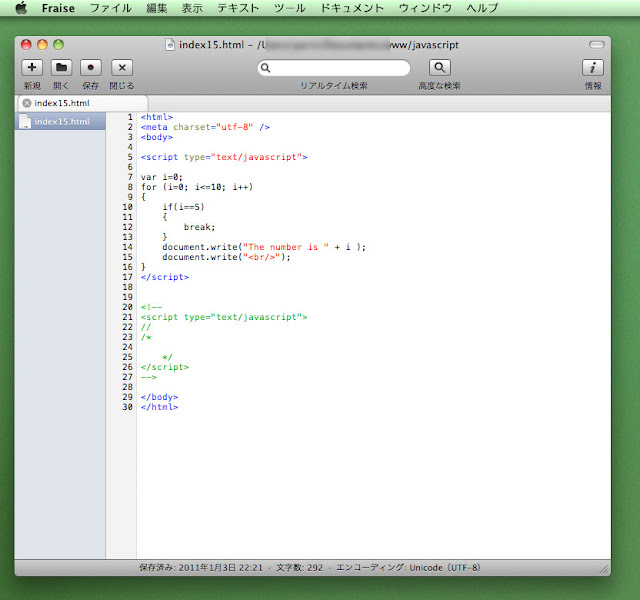This screenshot has width=640, height=600.
Task: Click the 文字数: 292 status entry
Action: click(x=299, y=568)
